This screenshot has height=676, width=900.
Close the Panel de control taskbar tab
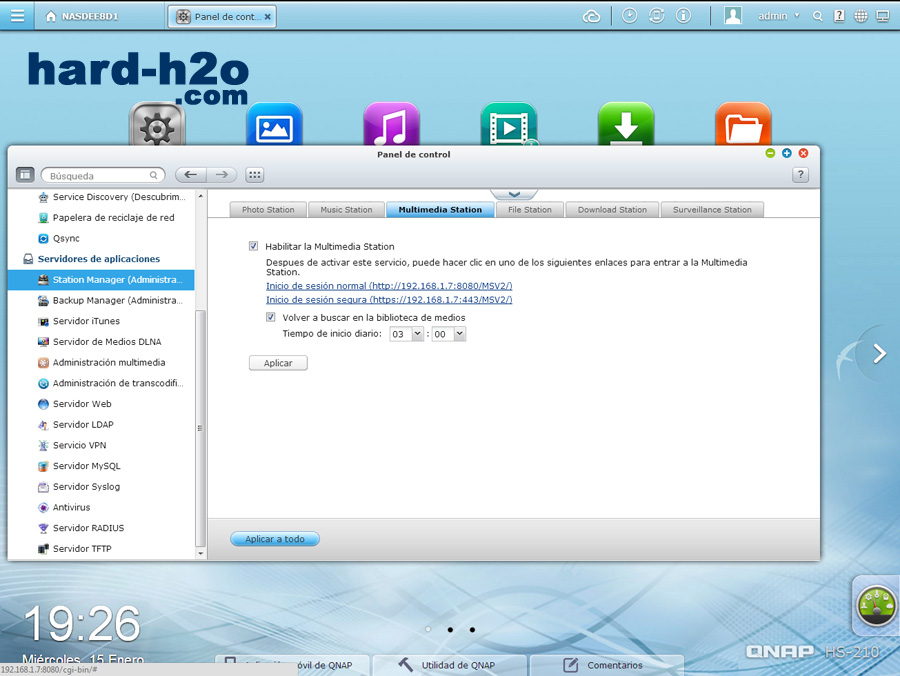pyautogui.click(x=267, y=17)
